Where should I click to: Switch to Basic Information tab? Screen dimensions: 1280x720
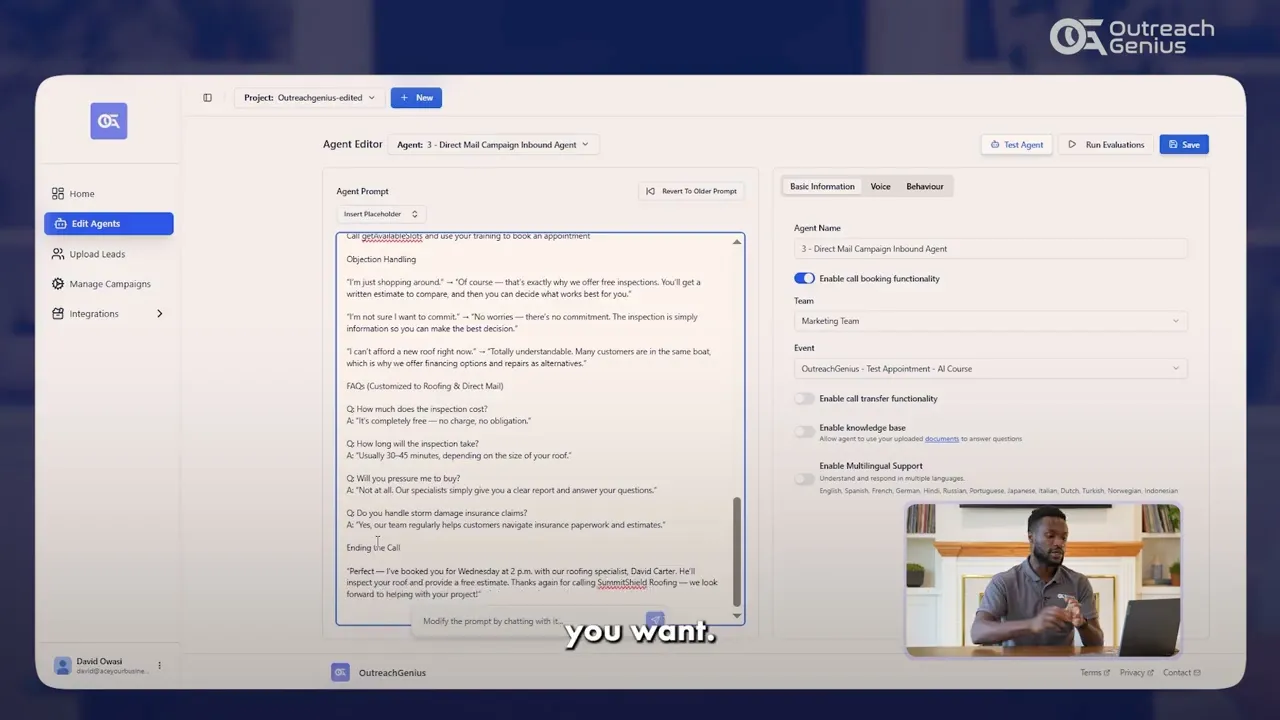click(822, 187)
